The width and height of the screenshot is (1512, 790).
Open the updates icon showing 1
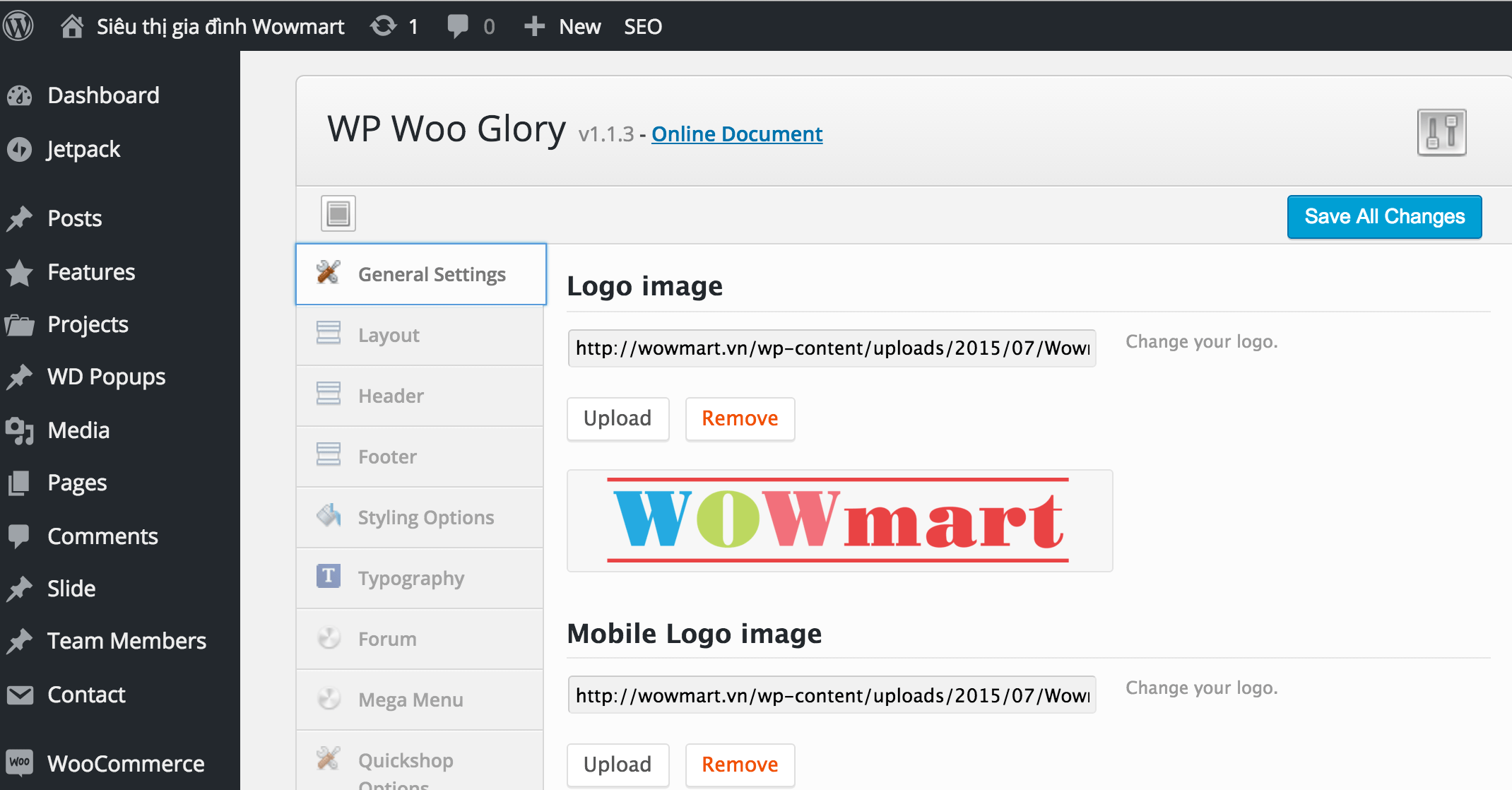pyautogui.click(x=384, y=26)
